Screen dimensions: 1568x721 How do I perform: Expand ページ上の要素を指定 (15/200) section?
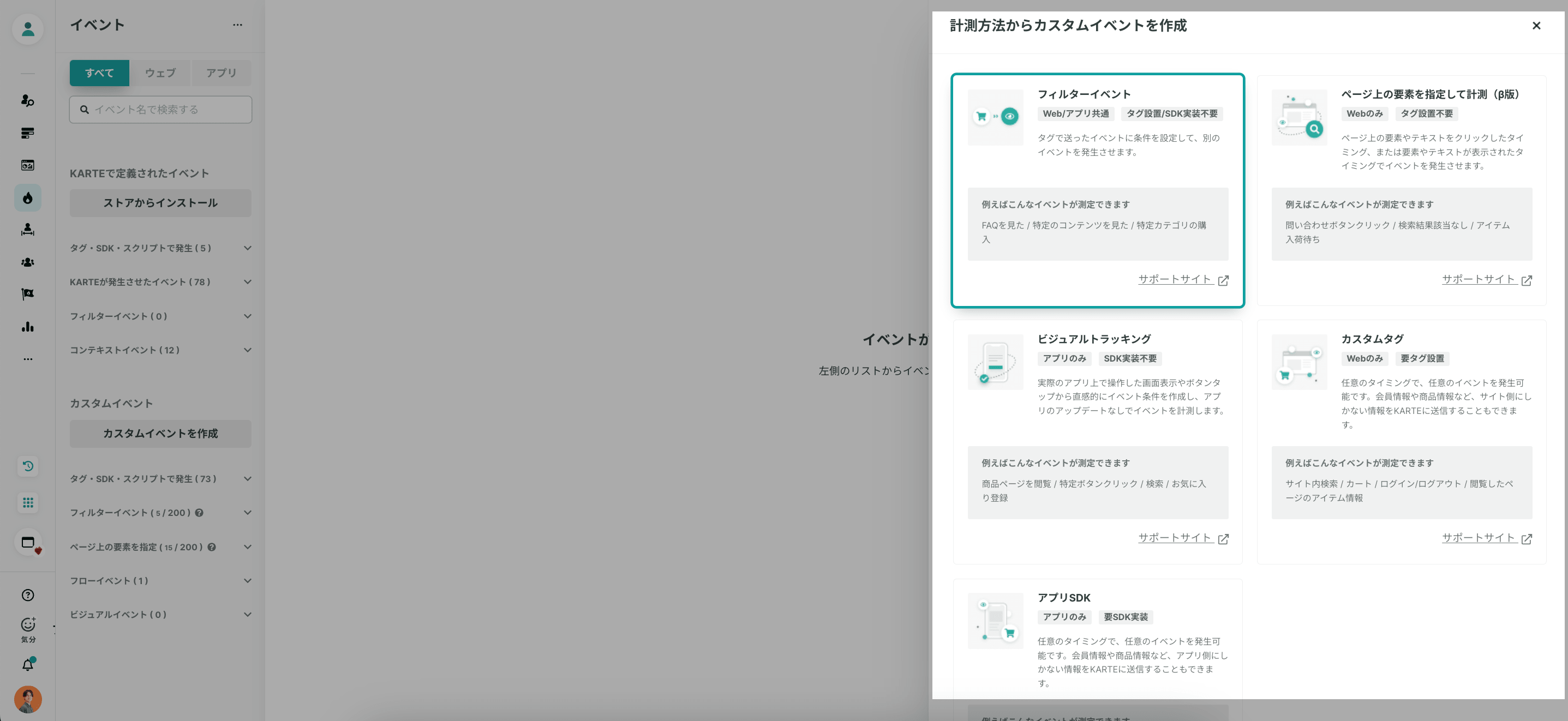point(161,547)
